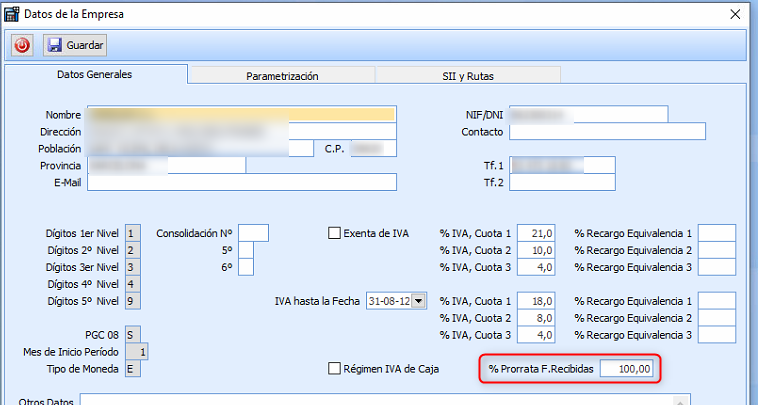Click the Guardar save button
Viewport: 758px width, 405px height.
click(x=75, y=45)
